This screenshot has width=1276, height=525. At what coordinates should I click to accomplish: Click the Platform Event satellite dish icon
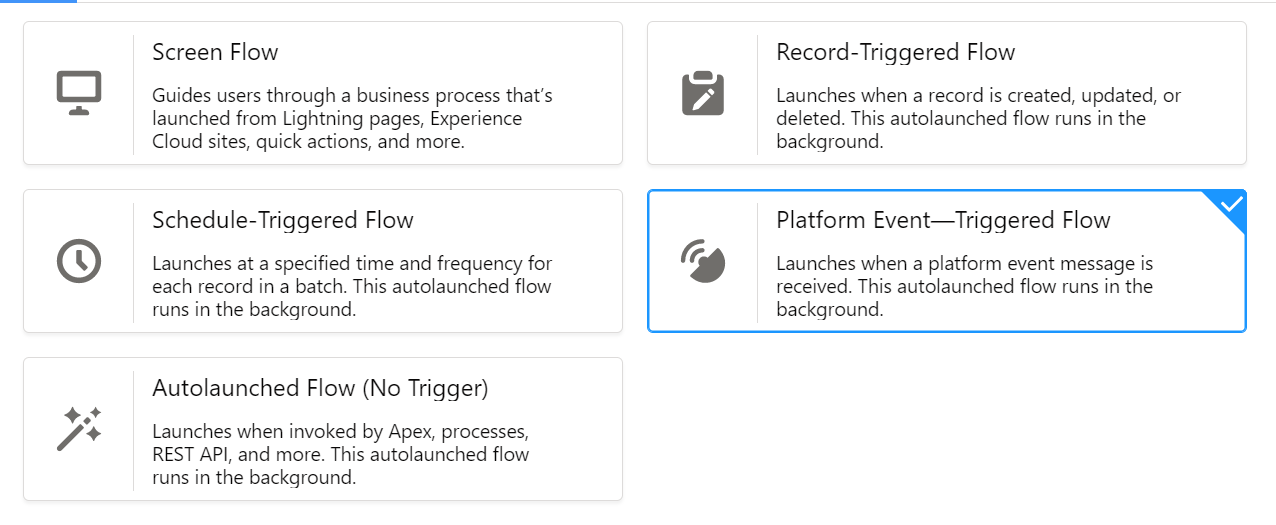coord(702,261)
